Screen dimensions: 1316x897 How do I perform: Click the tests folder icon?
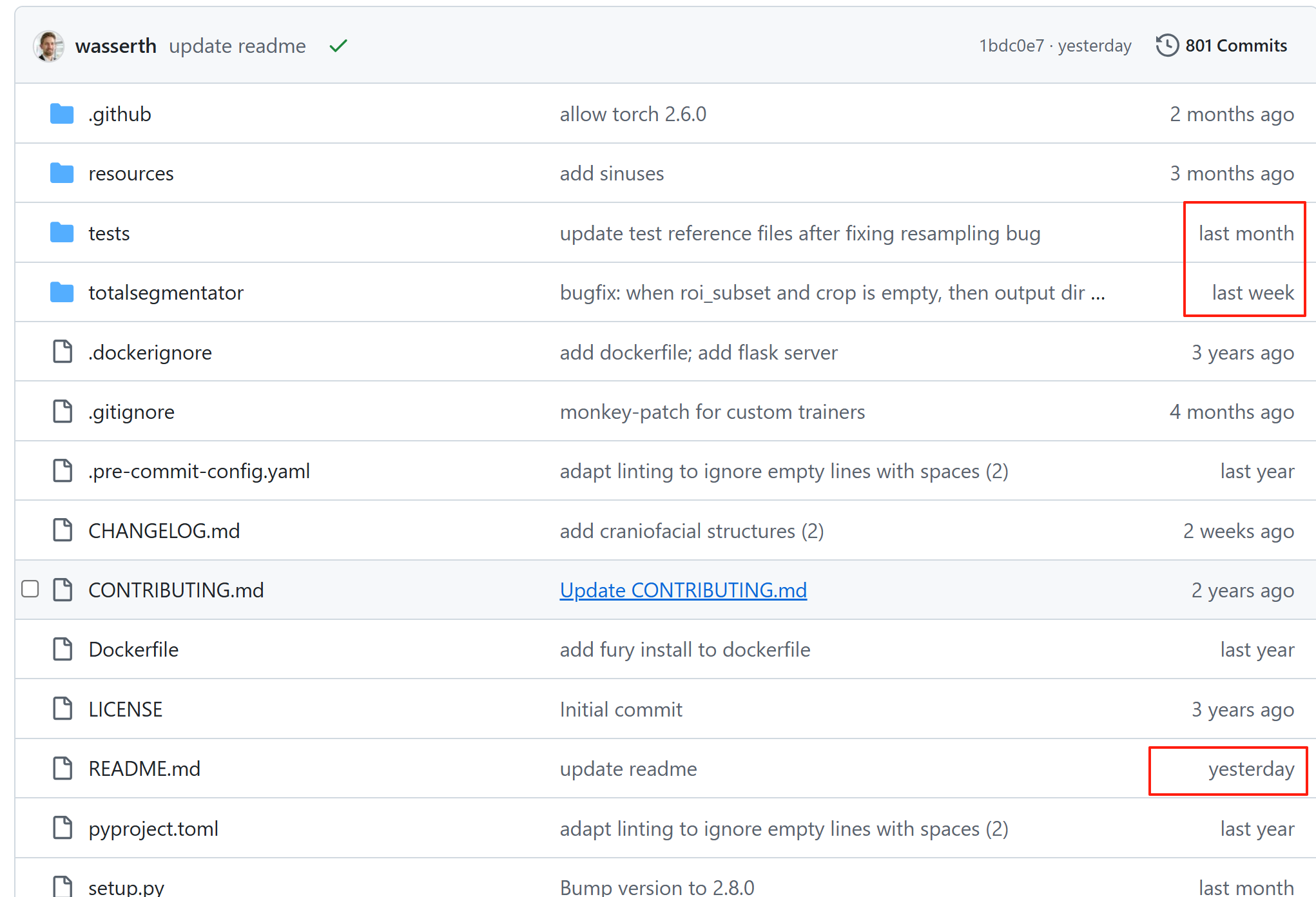click(62, 233)
